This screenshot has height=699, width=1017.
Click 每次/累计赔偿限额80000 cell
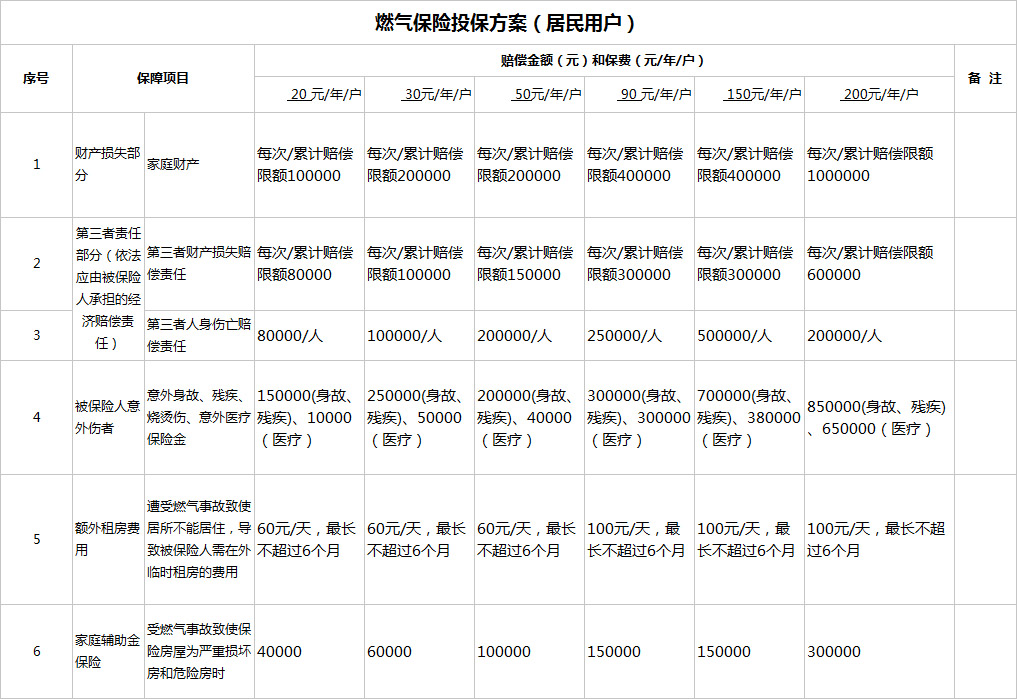coord(309,264)
